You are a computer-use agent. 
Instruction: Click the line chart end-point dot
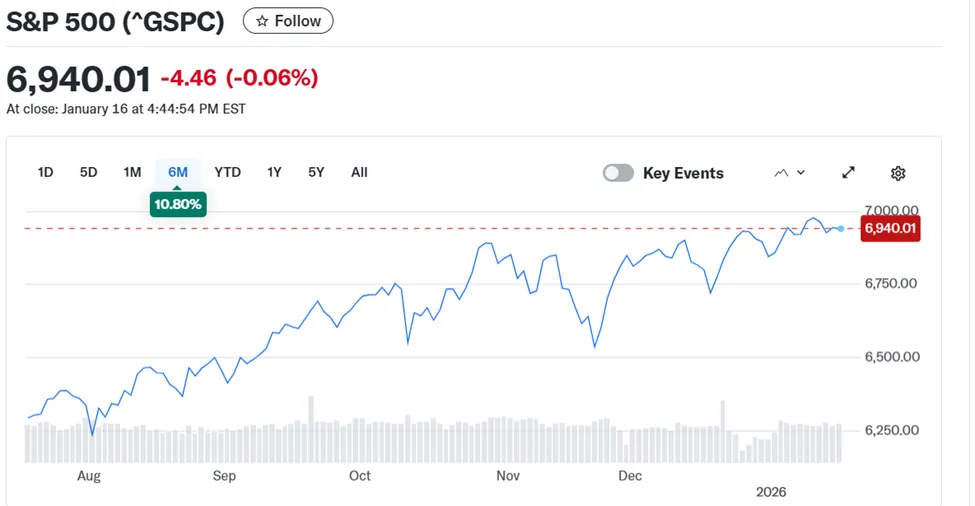tap(840, 229)
